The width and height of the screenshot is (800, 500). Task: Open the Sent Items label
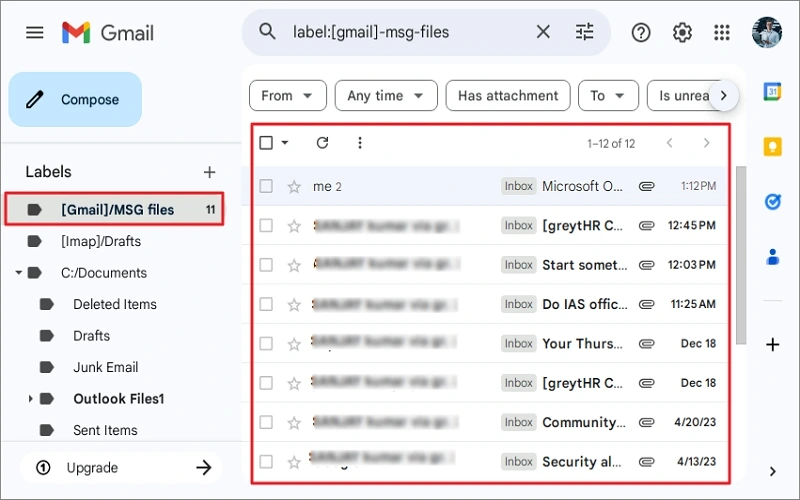click(105, 430)
